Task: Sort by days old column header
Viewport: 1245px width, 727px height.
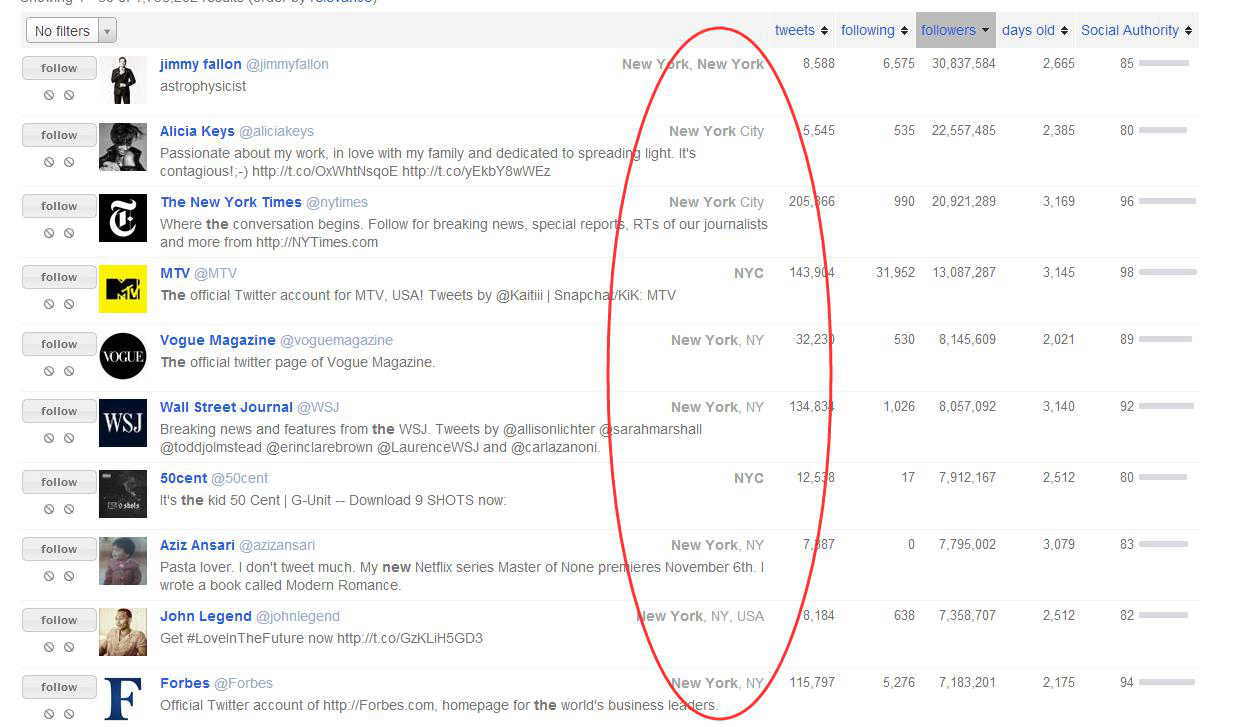Action: 1034,30
